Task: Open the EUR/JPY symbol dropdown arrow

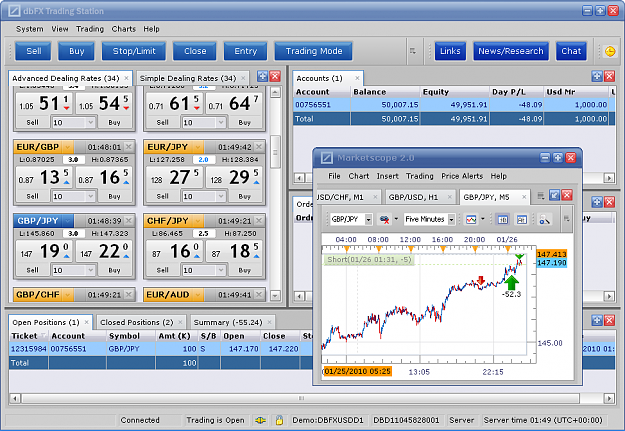Action: (197, 147)
